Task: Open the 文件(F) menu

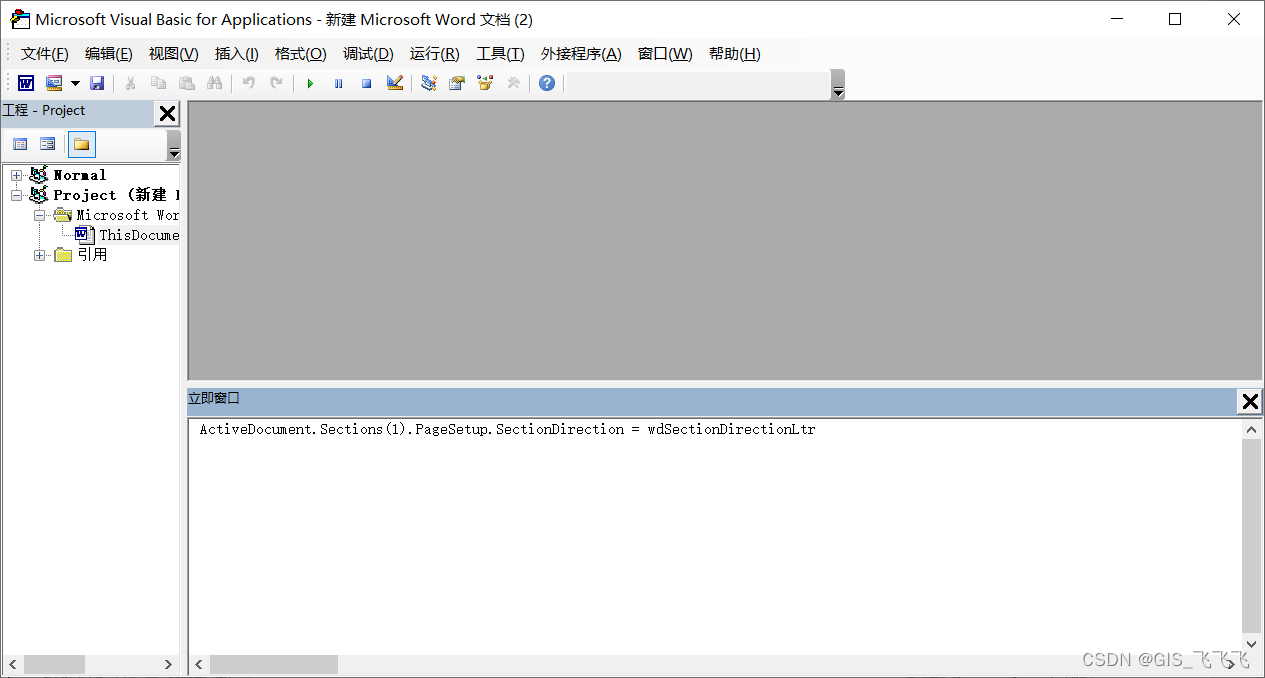Action: (45, 54)
